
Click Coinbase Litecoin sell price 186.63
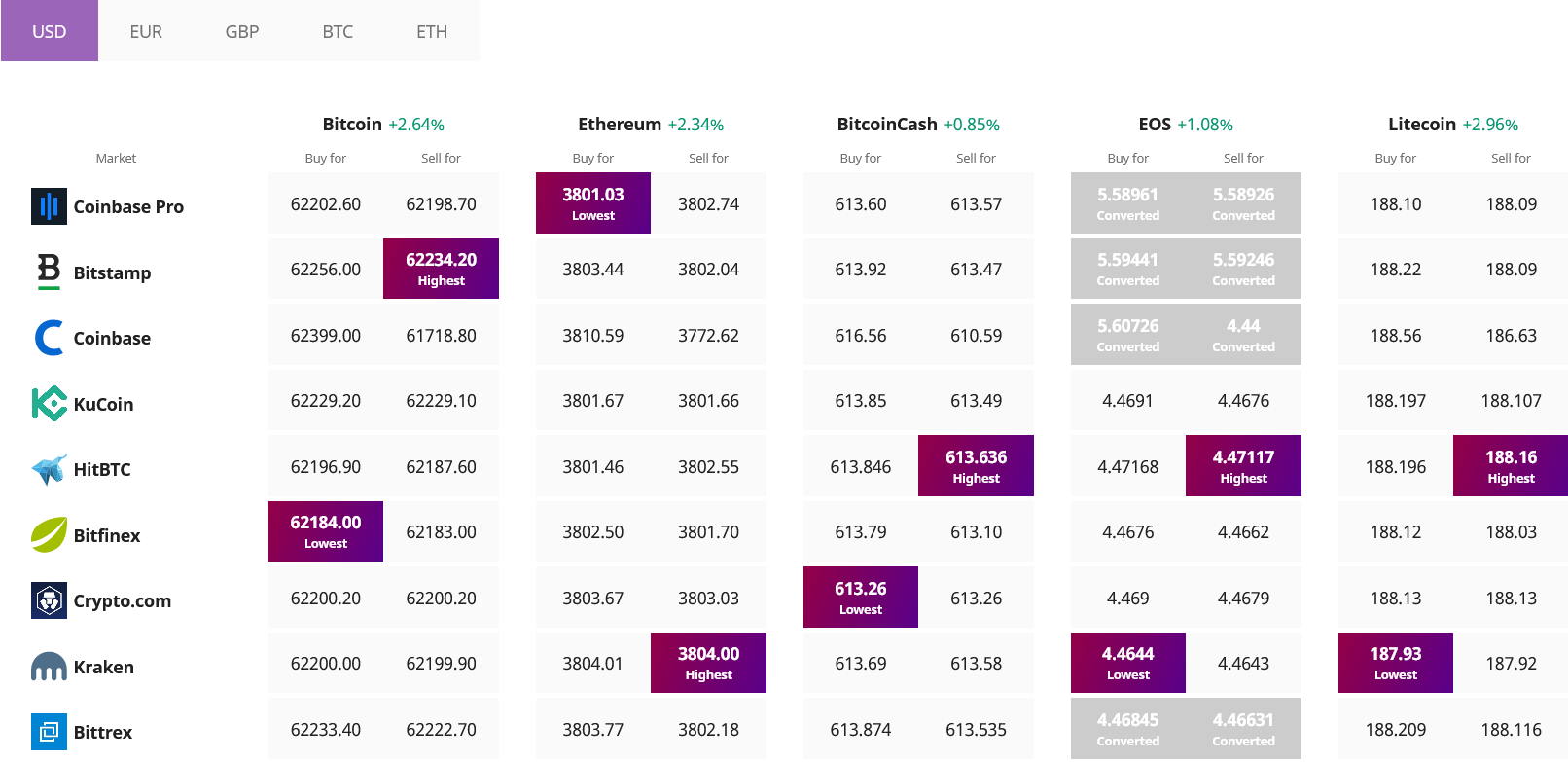1512,336
